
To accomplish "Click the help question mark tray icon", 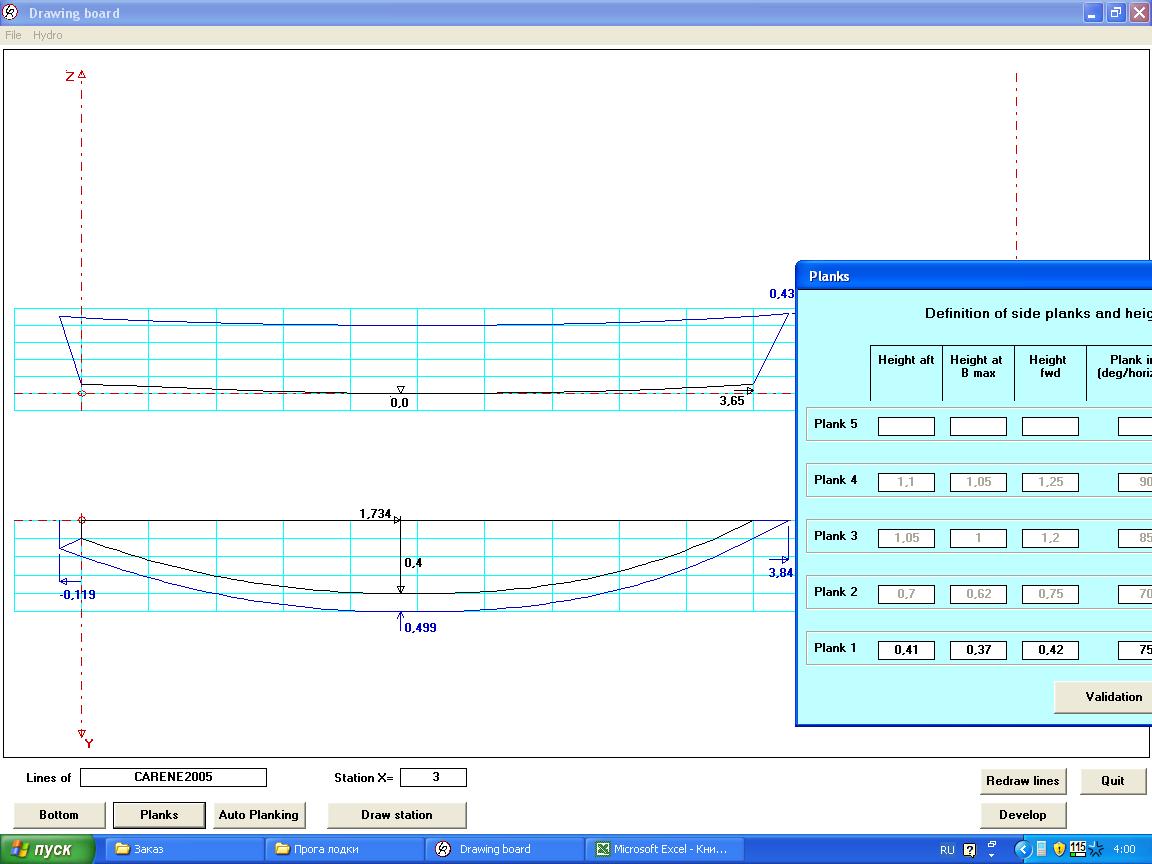I will [x=969, y=850].
